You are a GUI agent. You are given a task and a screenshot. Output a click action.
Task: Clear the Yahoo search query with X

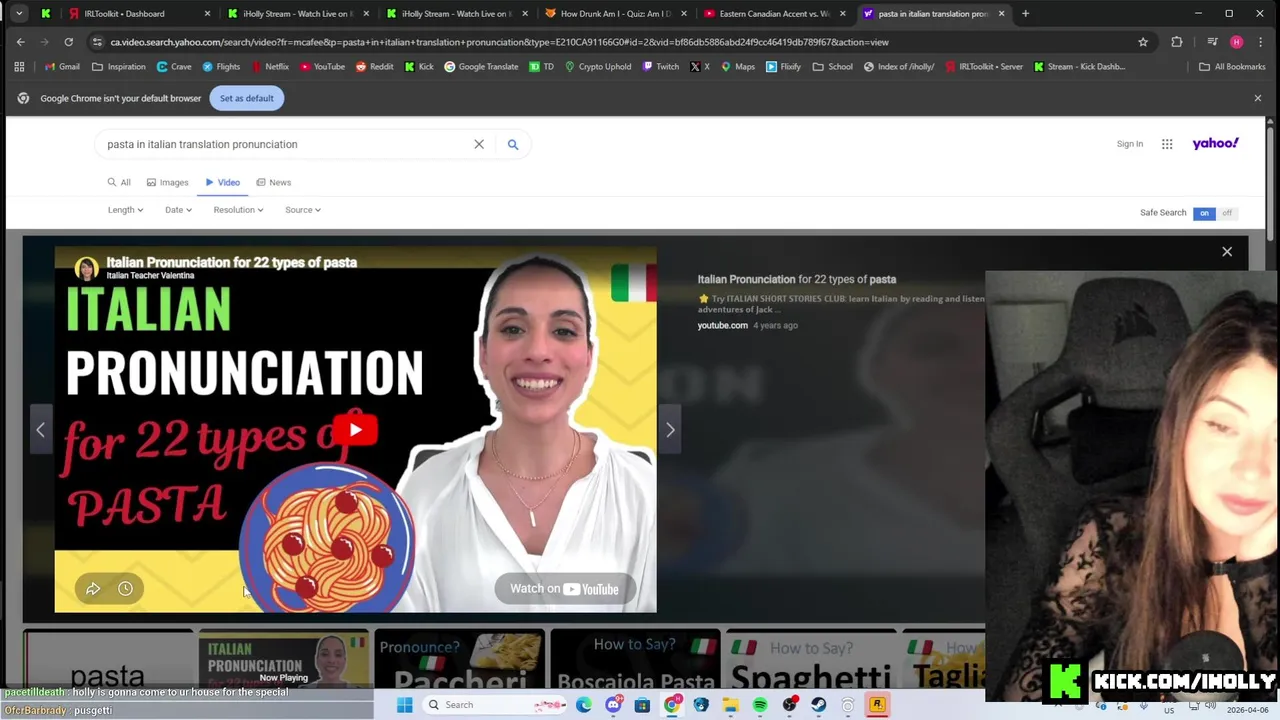point(479,144)
